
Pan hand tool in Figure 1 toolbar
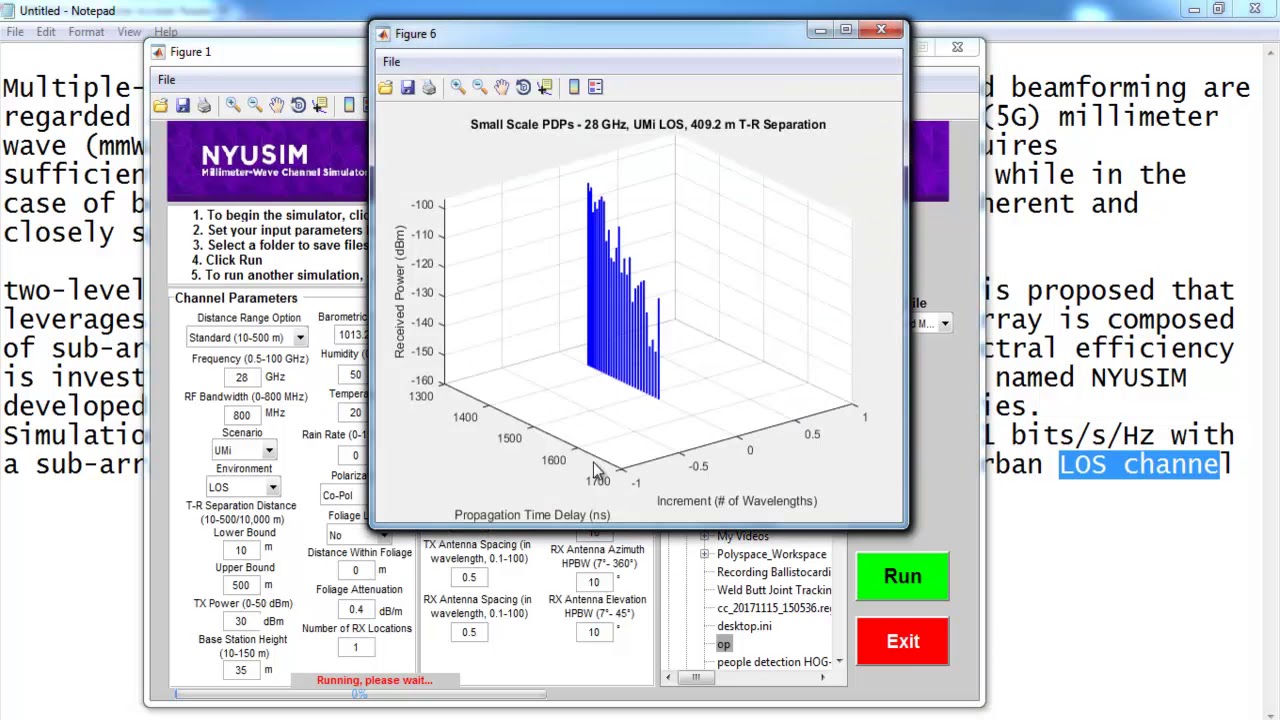tap(277, 105)
